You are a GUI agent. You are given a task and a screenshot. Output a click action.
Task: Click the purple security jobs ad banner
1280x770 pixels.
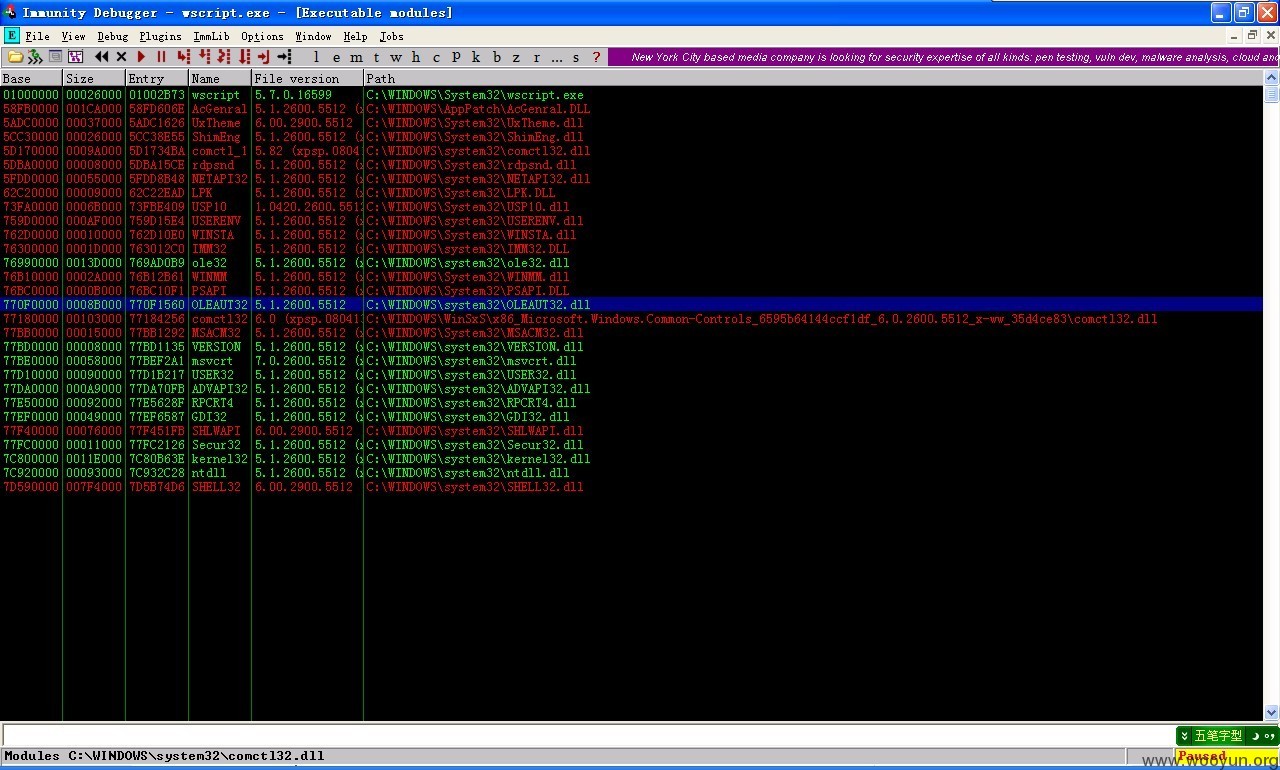pyautogui.click(x=943, y=57)
